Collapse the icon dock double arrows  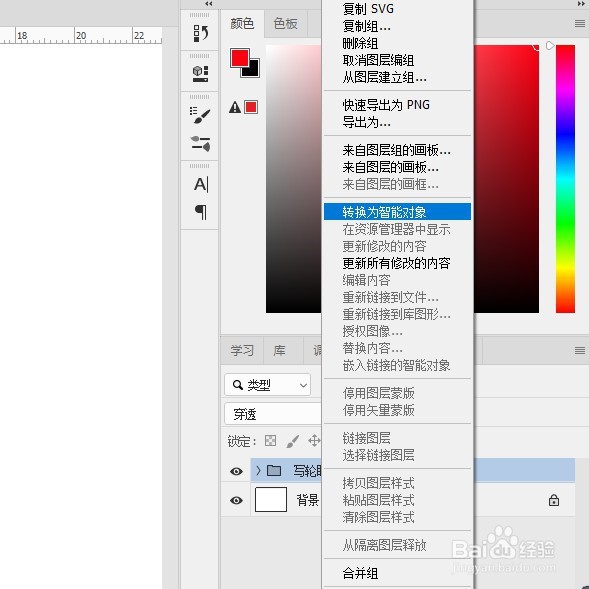(x=209, y=4)
